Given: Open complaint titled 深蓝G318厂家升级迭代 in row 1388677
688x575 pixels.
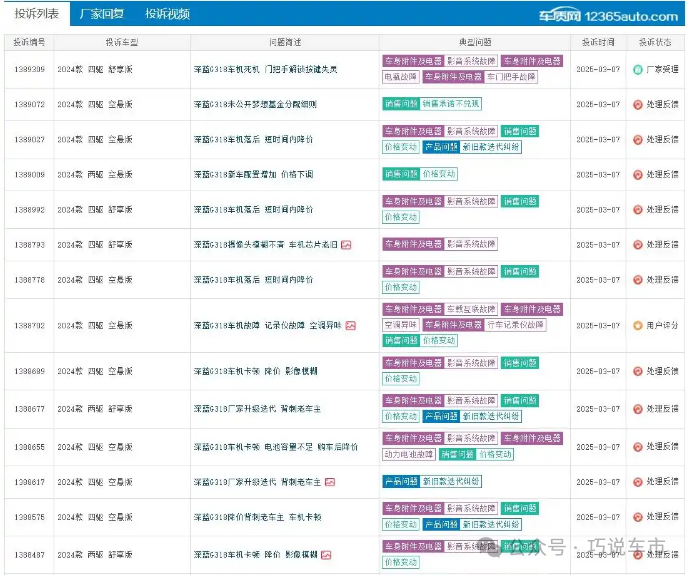Looking at the screenshot, I should click(x=257, y=409).
